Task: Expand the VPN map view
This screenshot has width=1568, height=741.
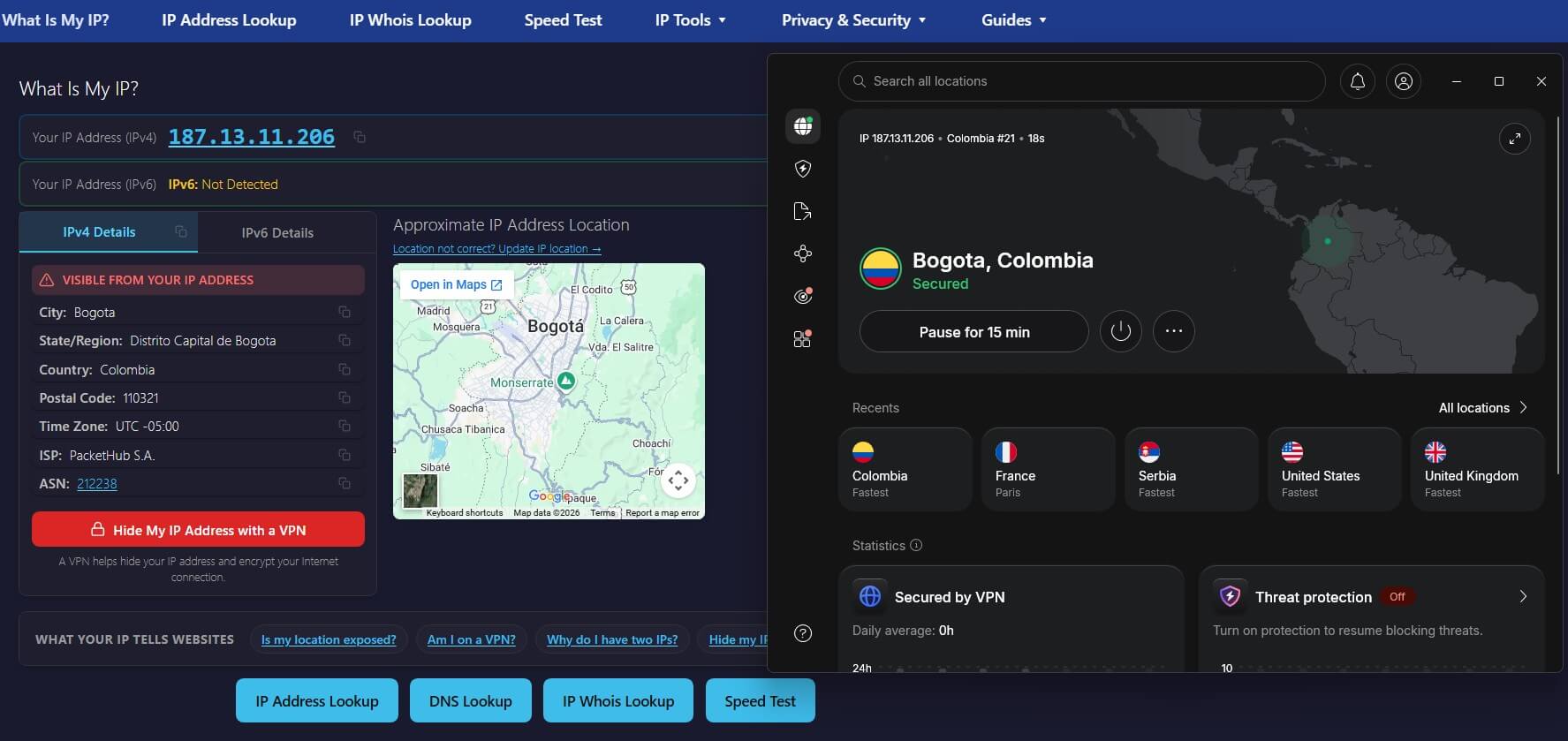Action: 1515,139
